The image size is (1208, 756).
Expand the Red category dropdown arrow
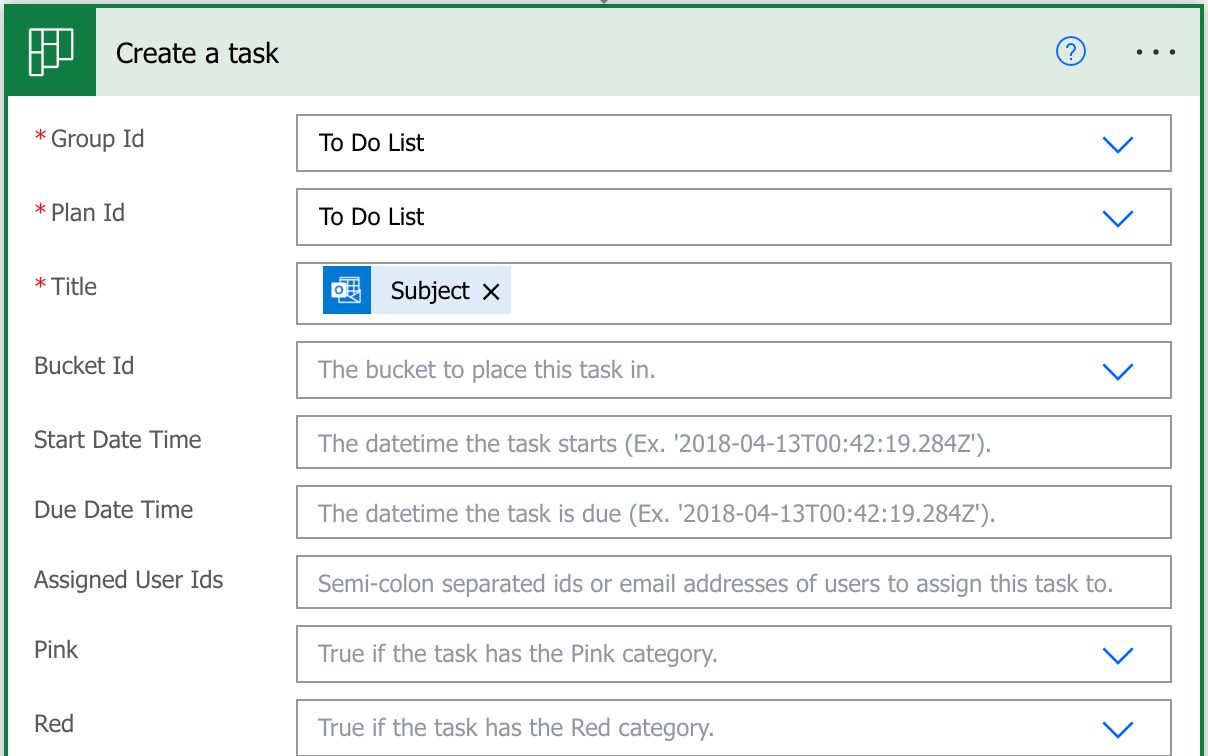1117,729
